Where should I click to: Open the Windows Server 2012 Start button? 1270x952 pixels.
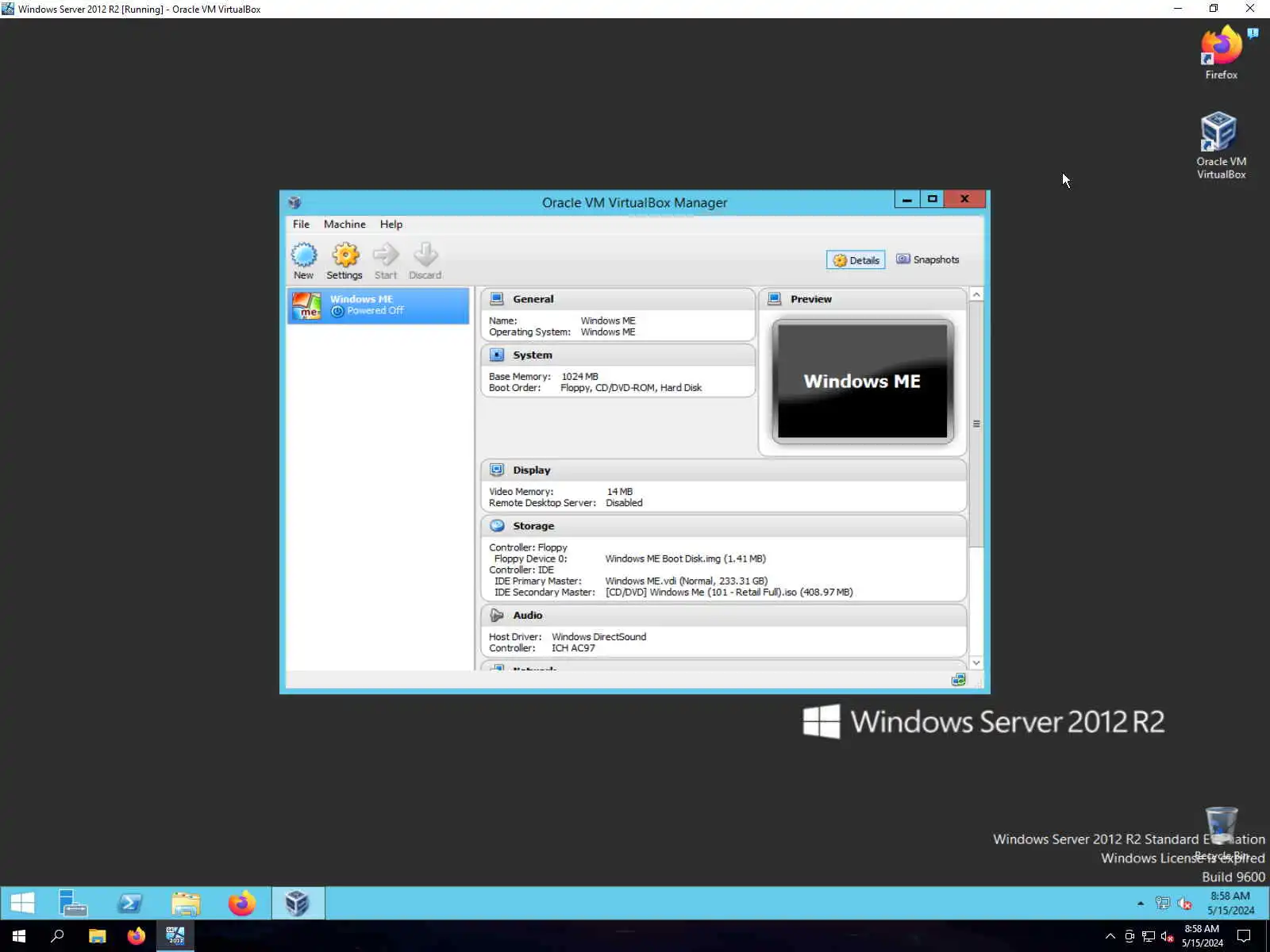22,903
